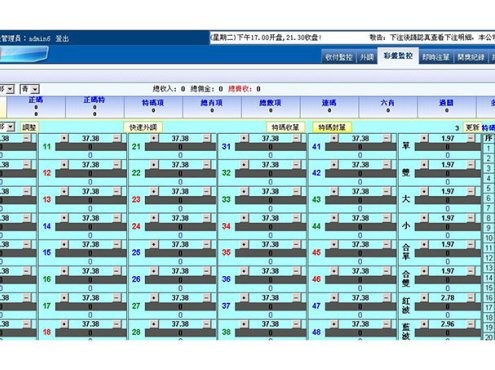Click the plus button for number 44 odds

pyautogui.click(x=334, y=218)
